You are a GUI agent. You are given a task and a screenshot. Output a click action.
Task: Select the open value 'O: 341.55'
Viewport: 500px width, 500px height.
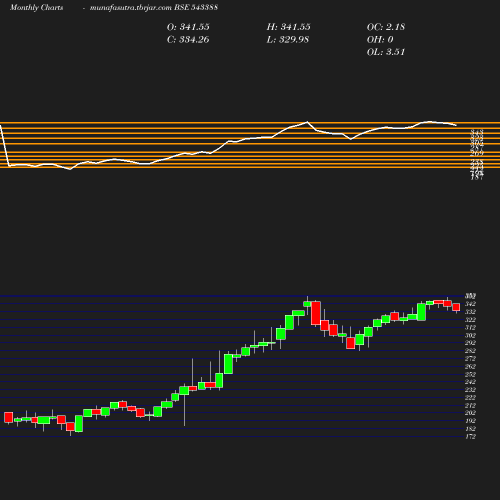coord(188,27)
